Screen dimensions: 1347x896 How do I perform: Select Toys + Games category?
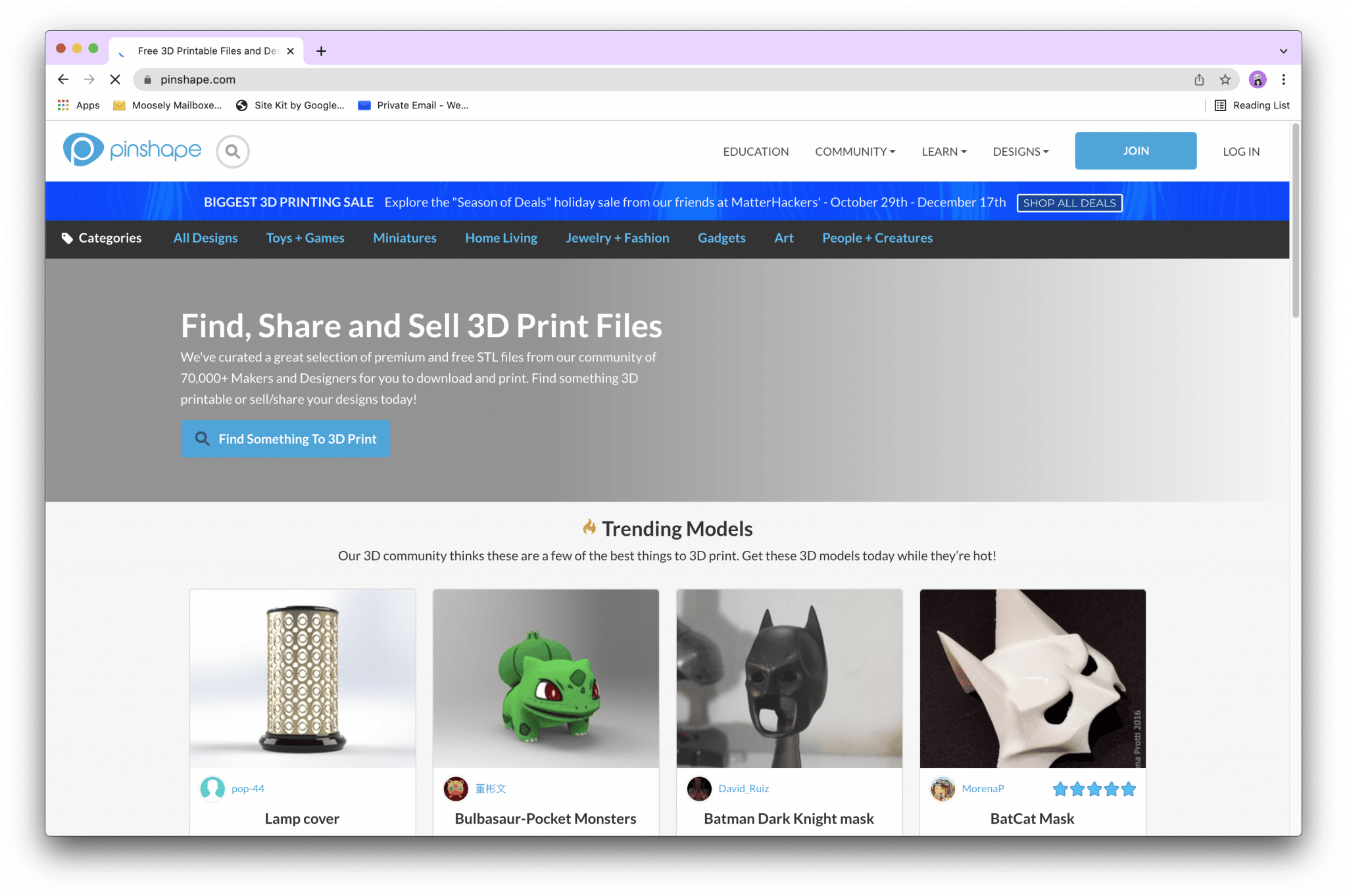pyautogui.click(x=305, y=238)
